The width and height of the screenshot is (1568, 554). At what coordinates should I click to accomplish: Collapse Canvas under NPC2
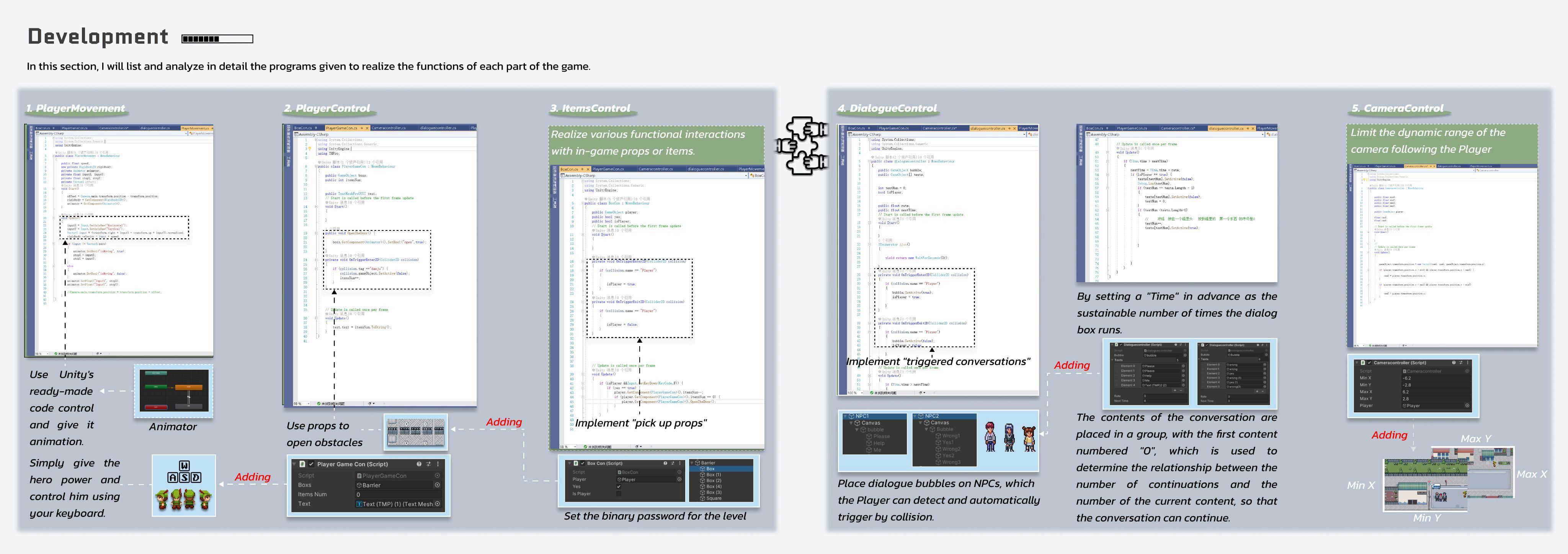coord(921,423)
